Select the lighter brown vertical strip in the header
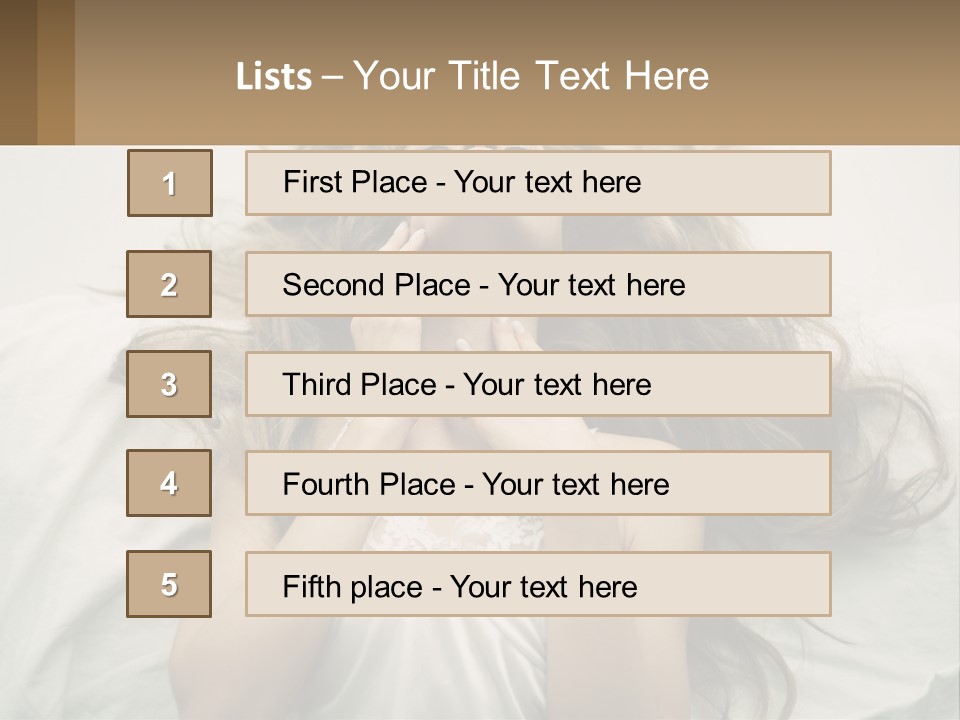The width and height of the screenshot is (960, 720). (56, 72)
